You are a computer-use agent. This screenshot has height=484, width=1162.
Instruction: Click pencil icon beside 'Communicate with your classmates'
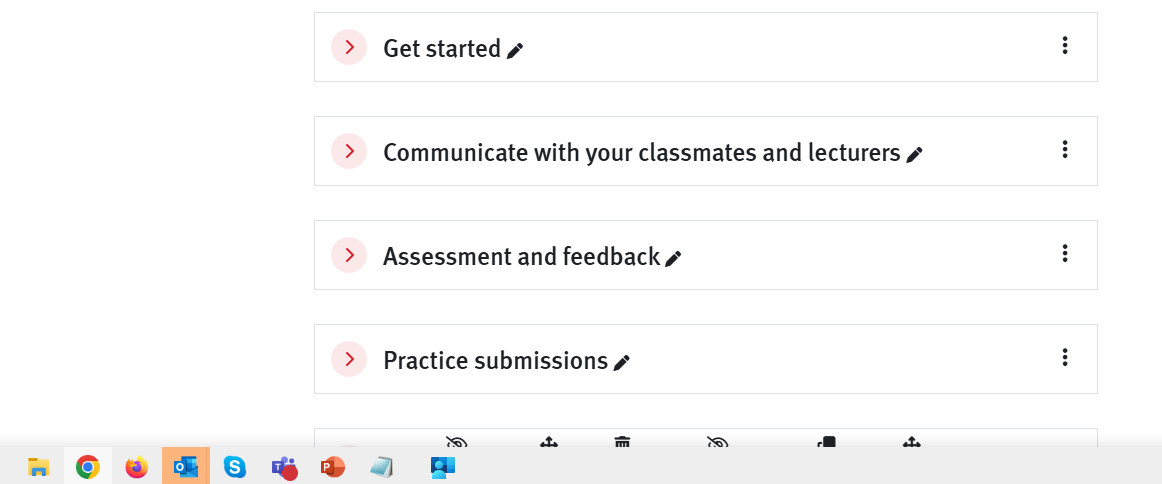[914, 154]
